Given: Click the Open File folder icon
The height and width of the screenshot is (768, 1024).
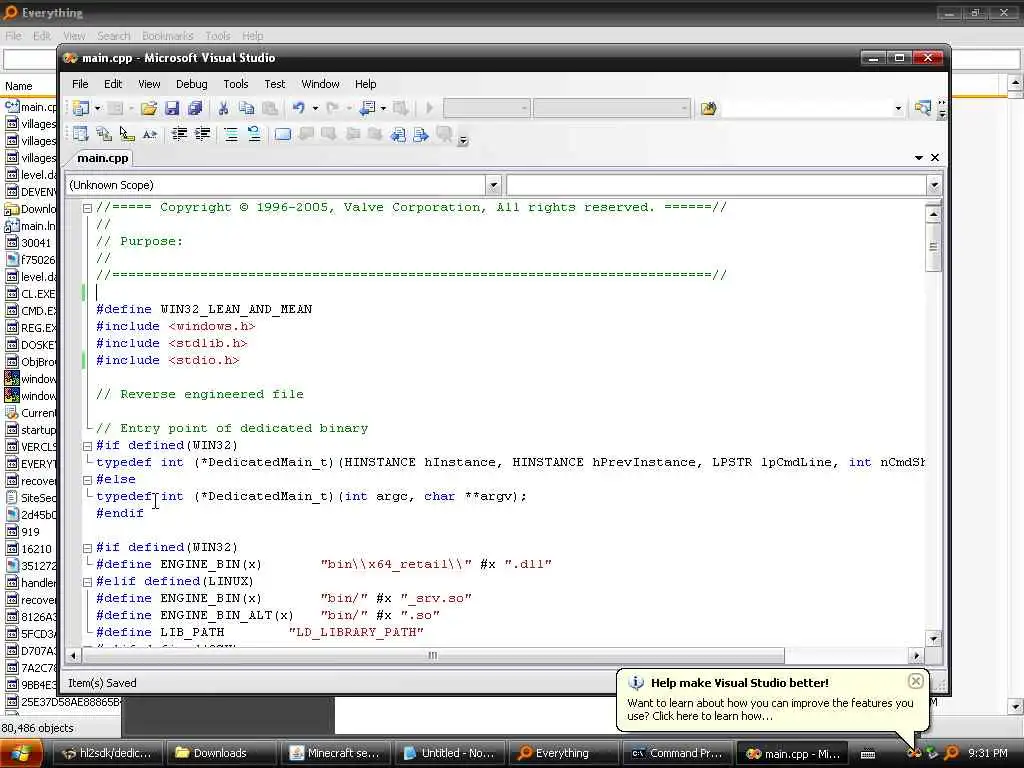Looking at the screenshot, I should click(x=149, y=108).
